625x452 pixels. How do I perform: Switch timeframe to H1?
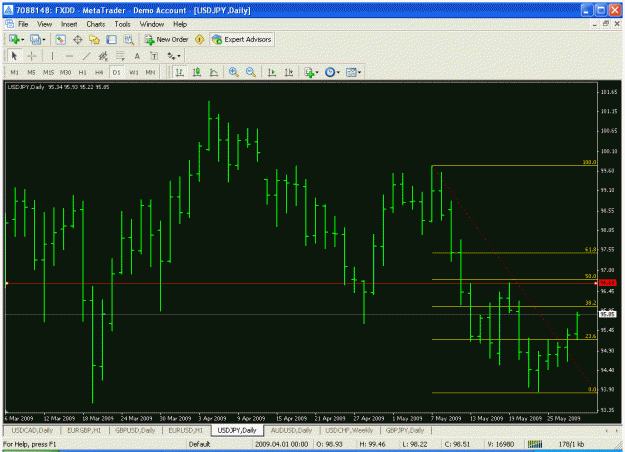[83, 72]
